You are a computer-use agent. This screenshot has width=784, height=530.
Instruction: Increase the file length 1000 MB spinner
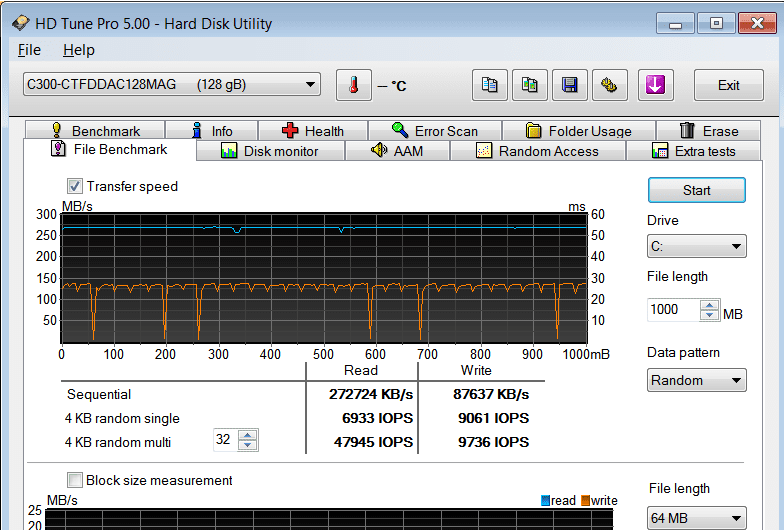710,304
